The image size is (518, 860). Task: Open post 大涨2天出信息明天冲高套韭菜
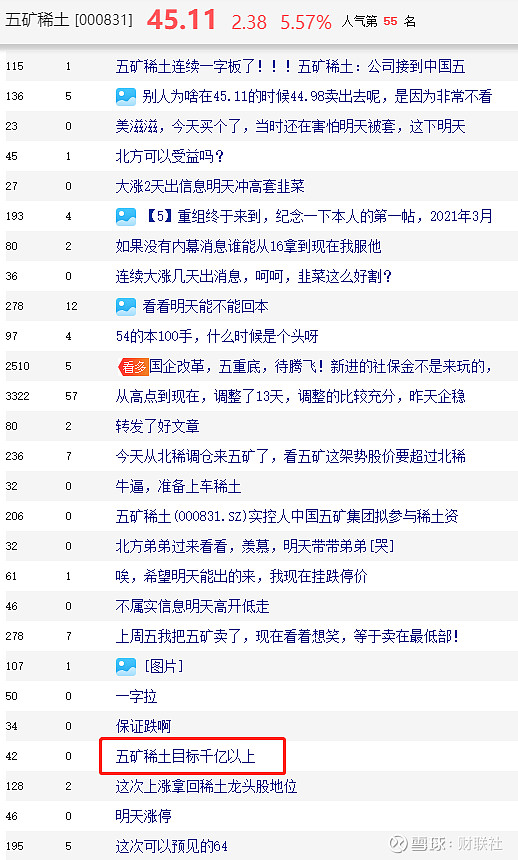[210, 186]
